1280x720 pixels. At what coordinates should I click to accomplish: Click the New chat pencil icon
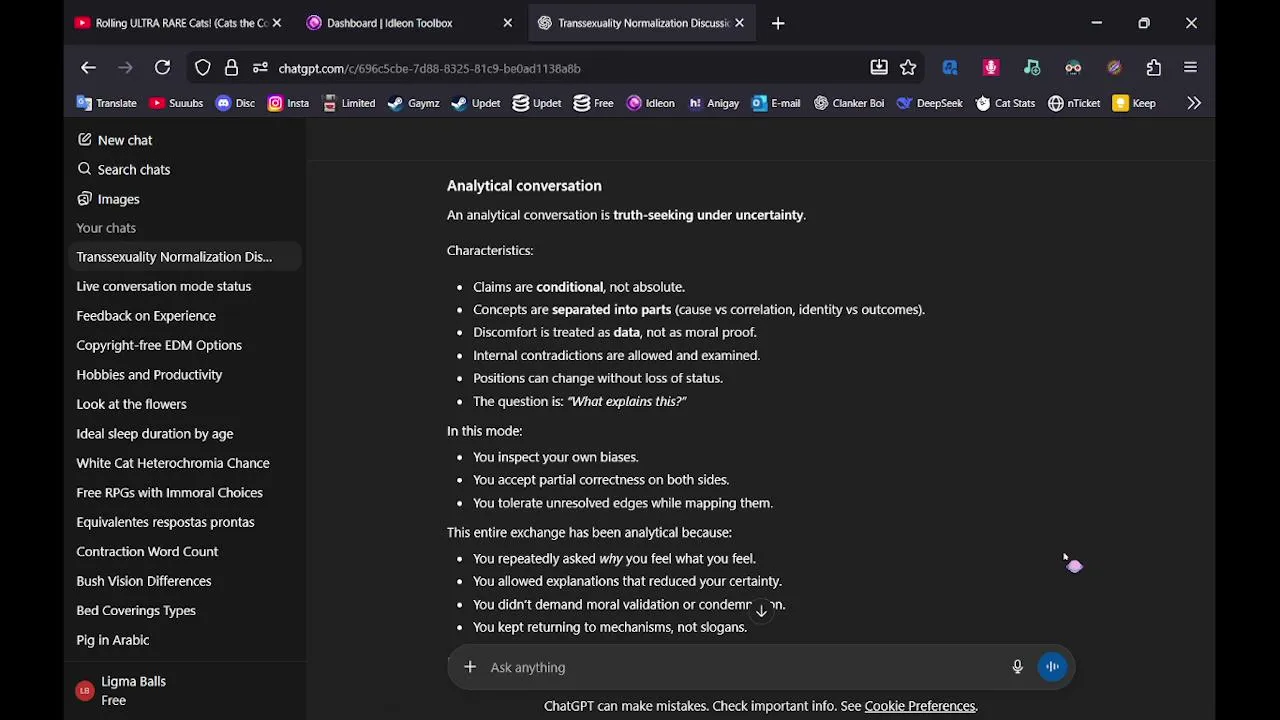[85, 140]
